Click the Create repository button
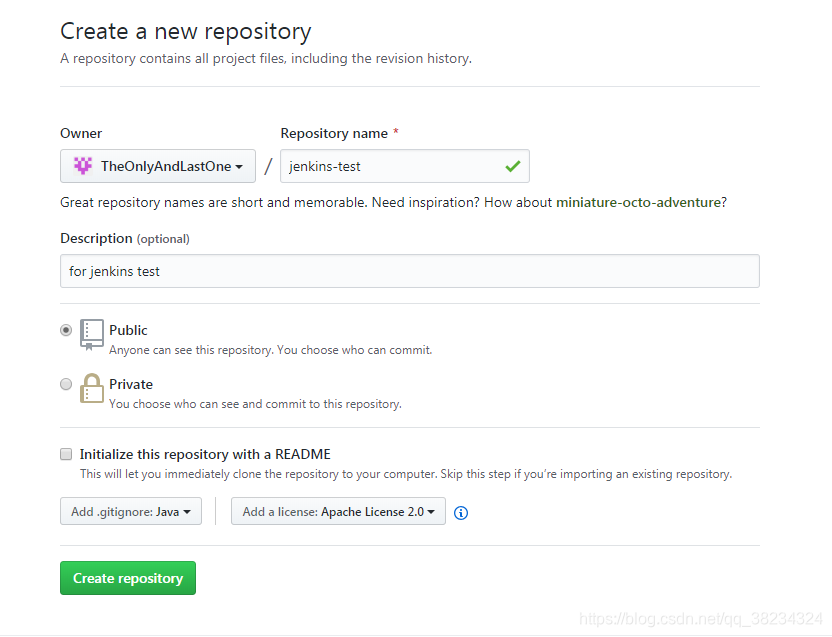 click(x=128, y=578)
